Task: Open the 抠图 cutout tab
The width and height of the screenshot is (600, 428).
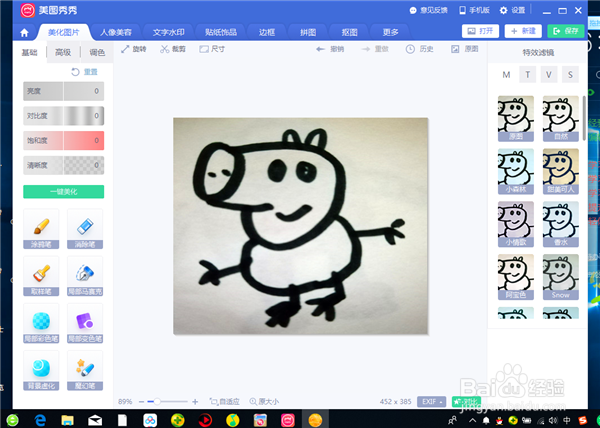Action: [349, 33]
